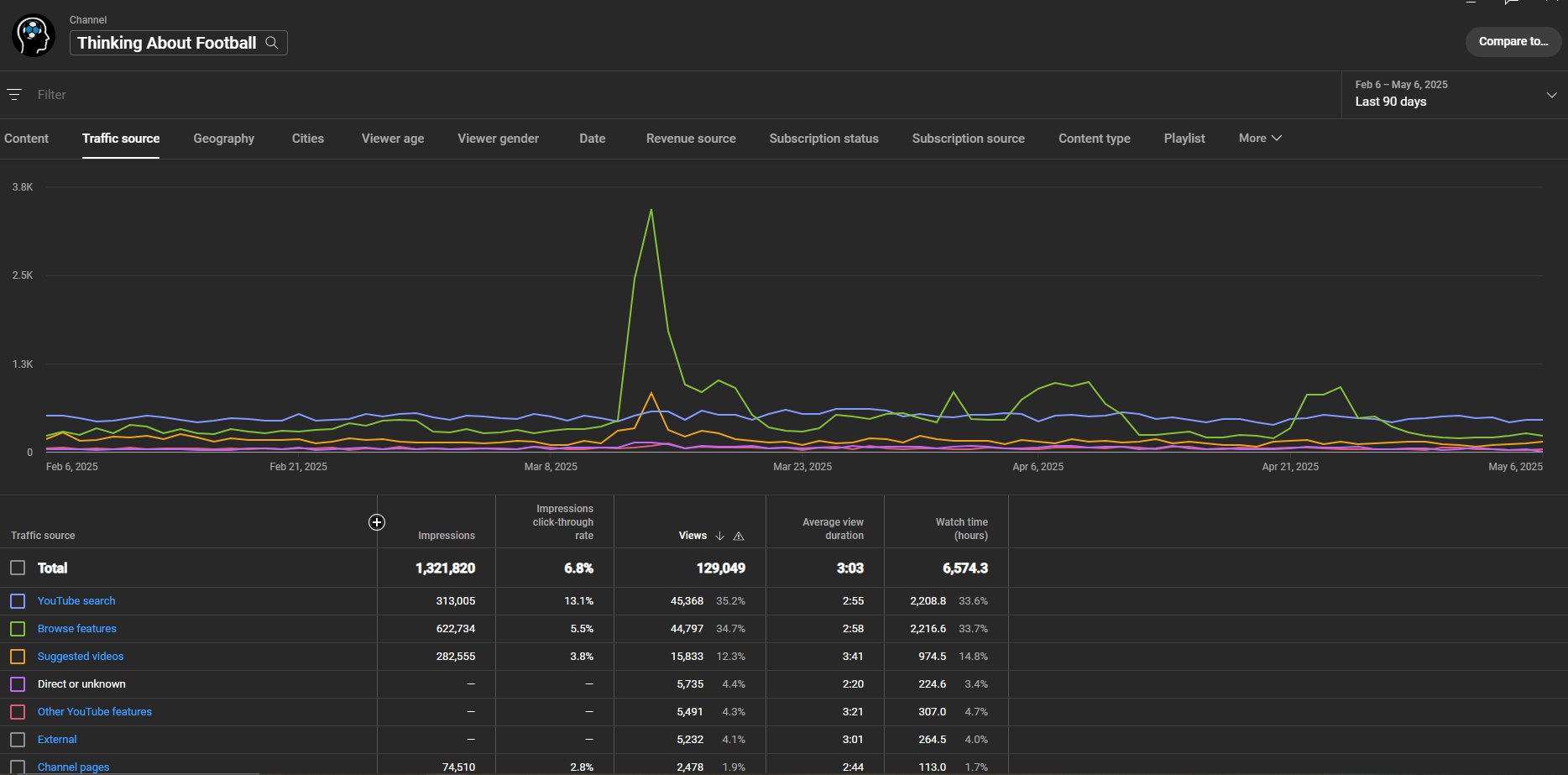Sort by Watch time (hours) header
Viewport: 1568px width, 775px height.
pos(962,529)
